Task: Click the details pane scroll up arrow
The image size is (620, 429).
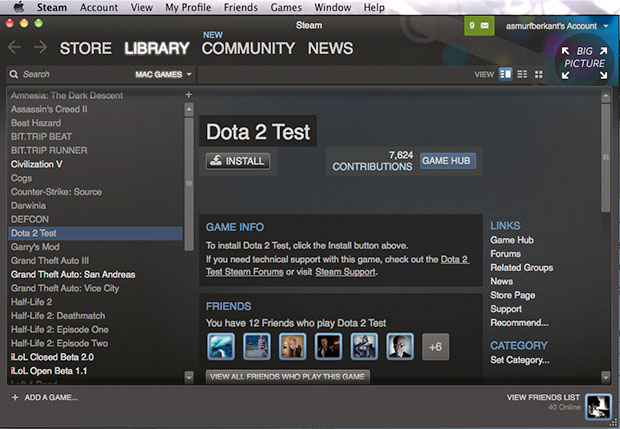Action: tap(605, 96)
